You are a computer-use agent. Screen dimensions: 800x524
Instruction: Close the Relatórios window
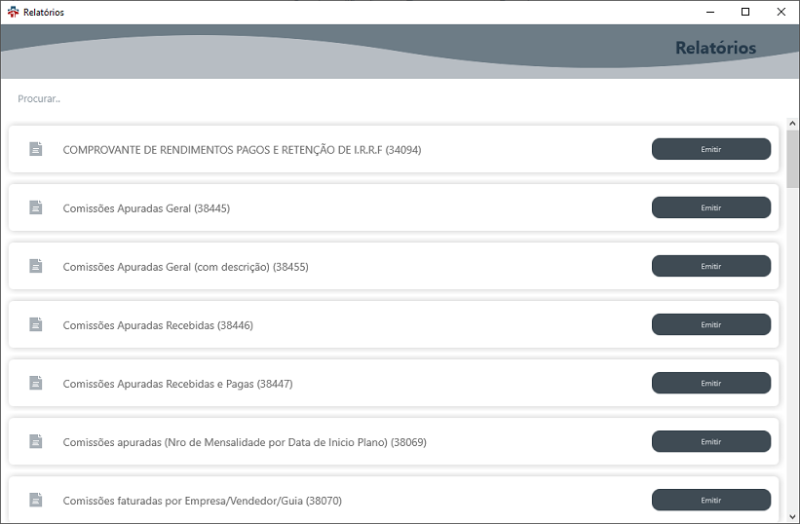(x=781, y=12)
